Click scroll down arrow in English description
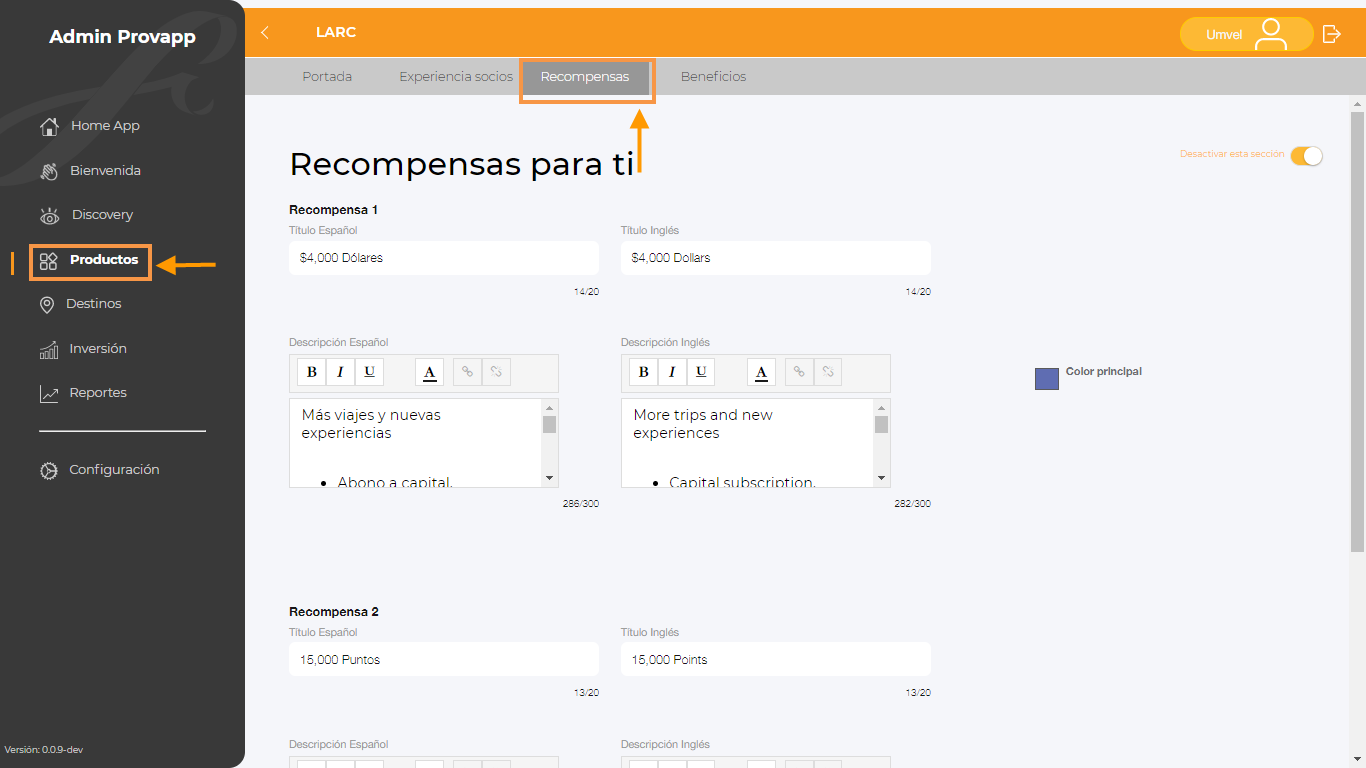Image resolution: width=1366 pixels, height=768 pixels. [x=881, y=478]
